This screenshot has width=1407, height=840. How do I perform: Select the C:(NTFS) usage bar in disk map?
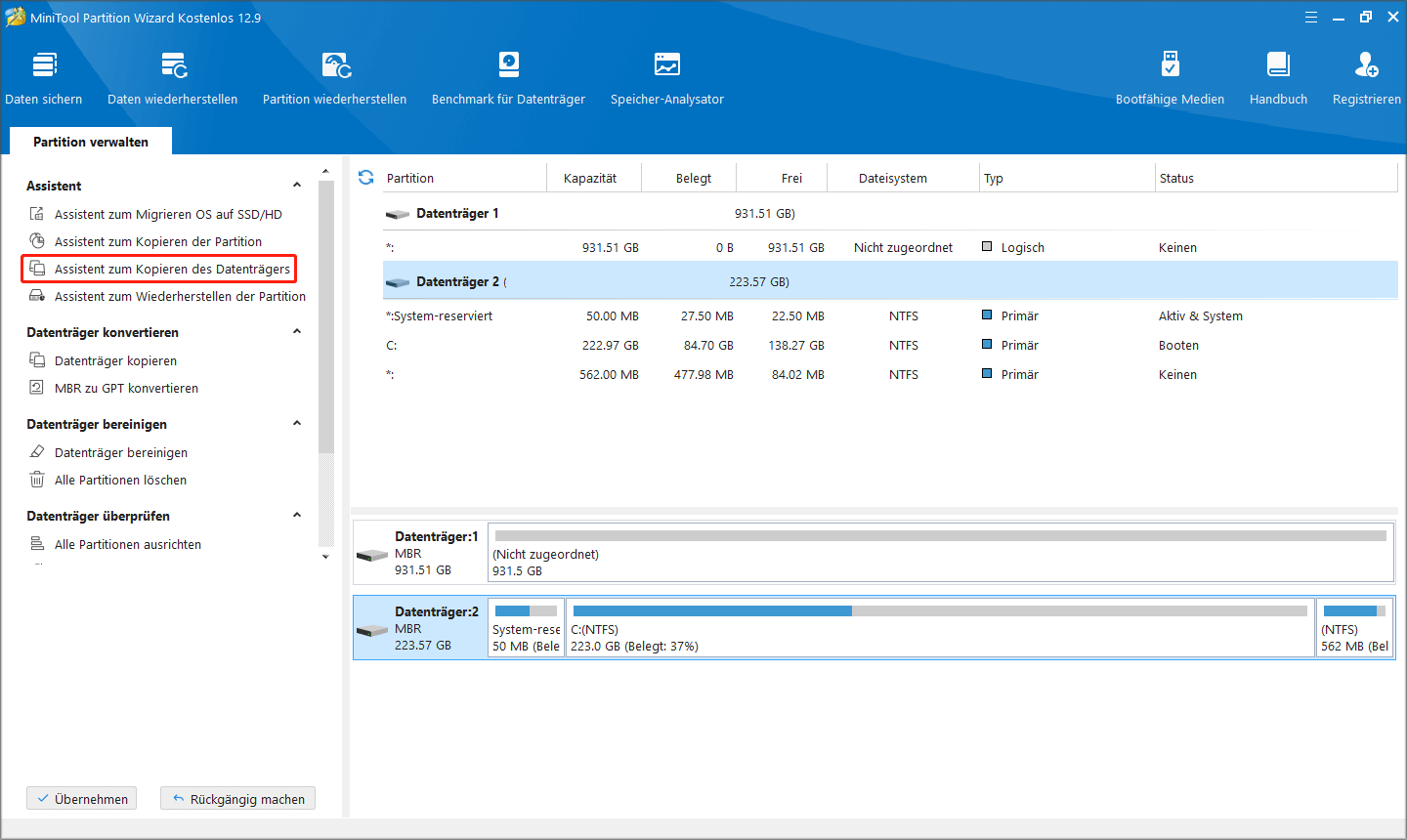click(940, 610)
